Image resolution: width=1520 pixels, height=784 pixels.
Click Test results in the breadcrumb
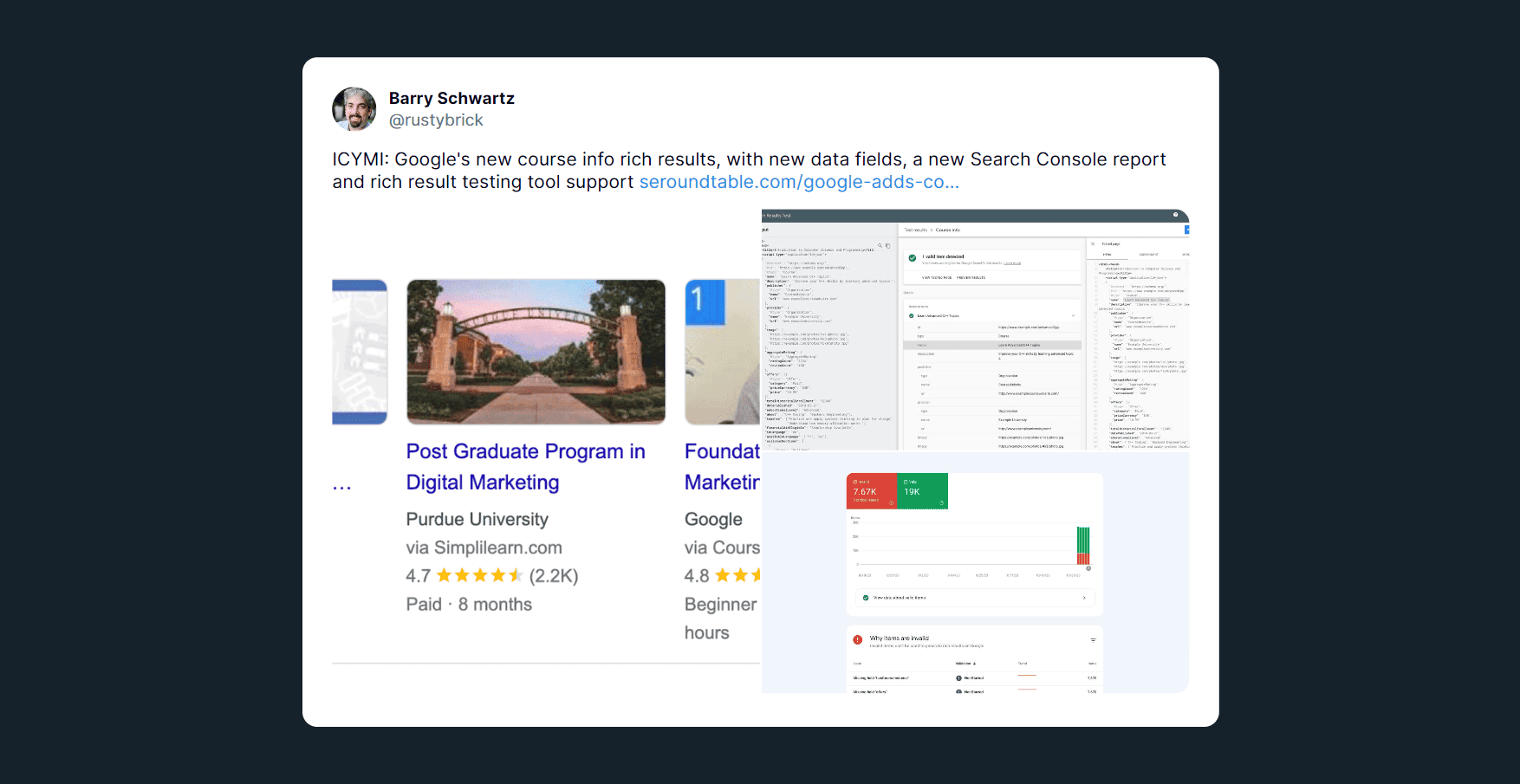click(915, 230)
